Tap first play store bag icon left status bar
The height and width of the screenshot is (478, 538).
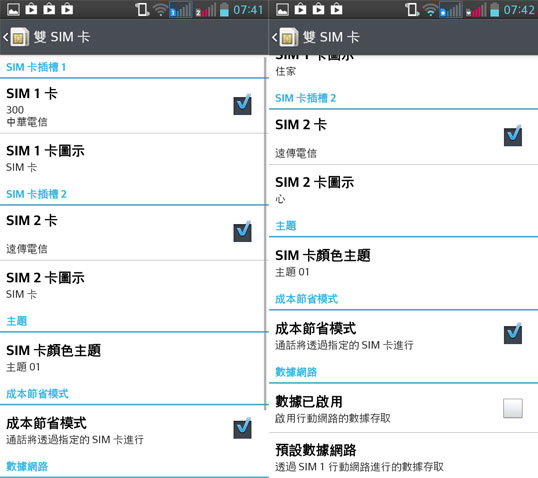31,9
